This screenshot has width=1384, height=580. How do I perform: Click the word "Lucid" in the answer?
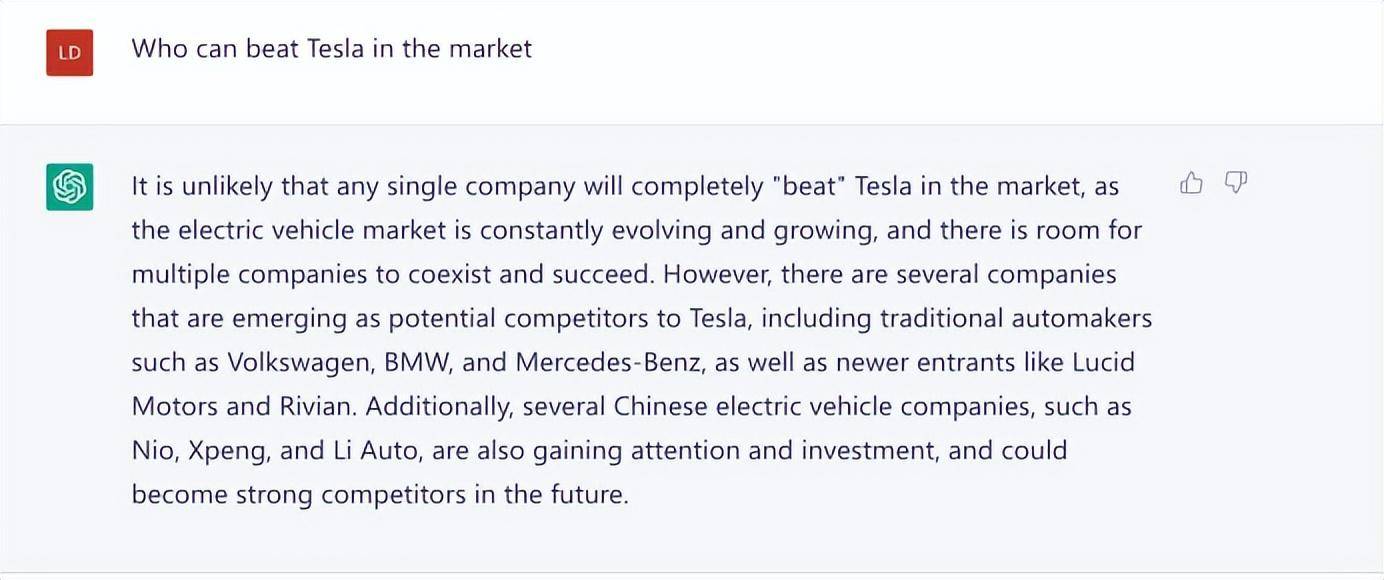1103,362
